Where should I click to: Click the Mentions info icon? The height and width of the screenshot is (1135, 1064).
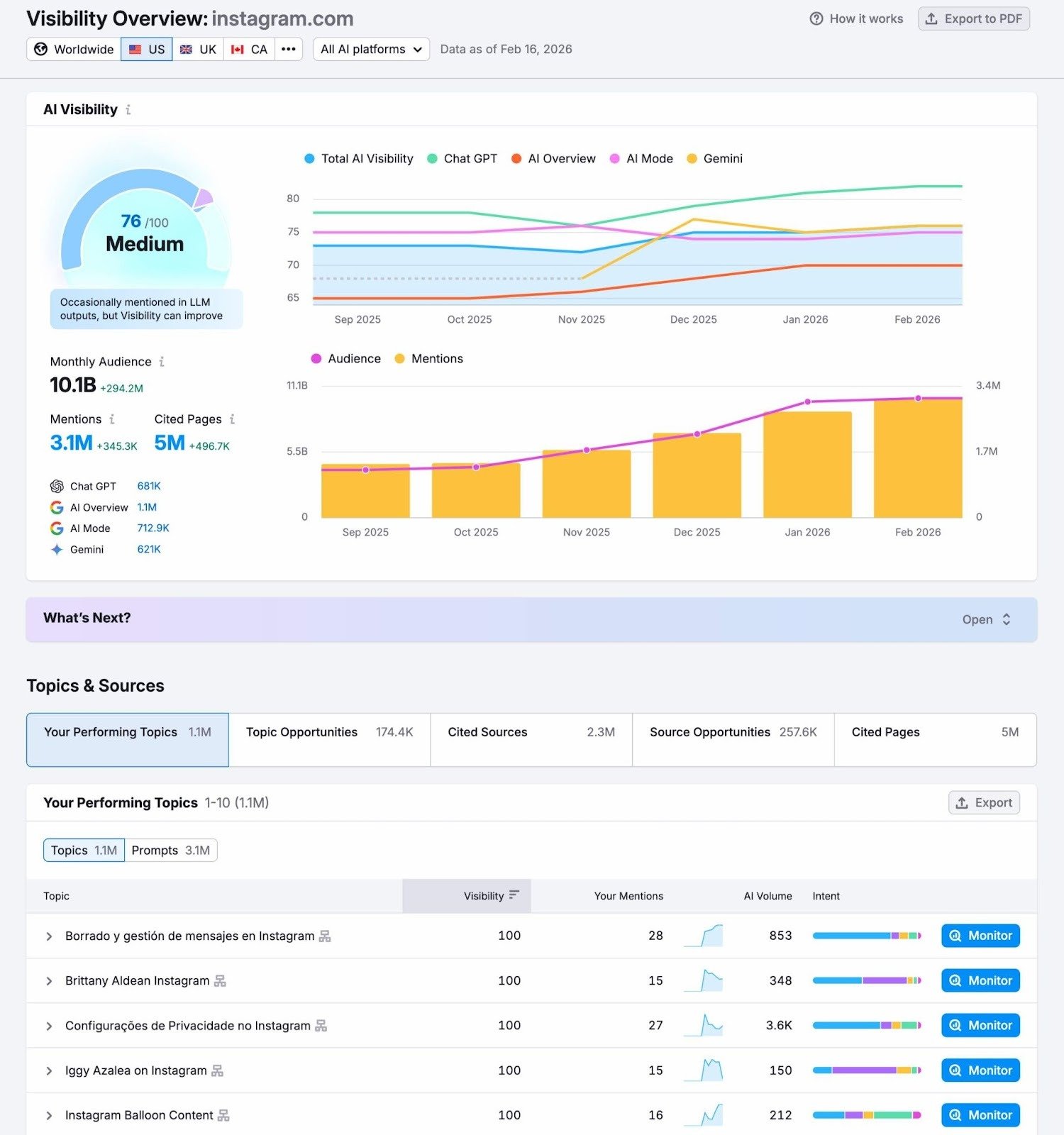click(x=111, y=419)
